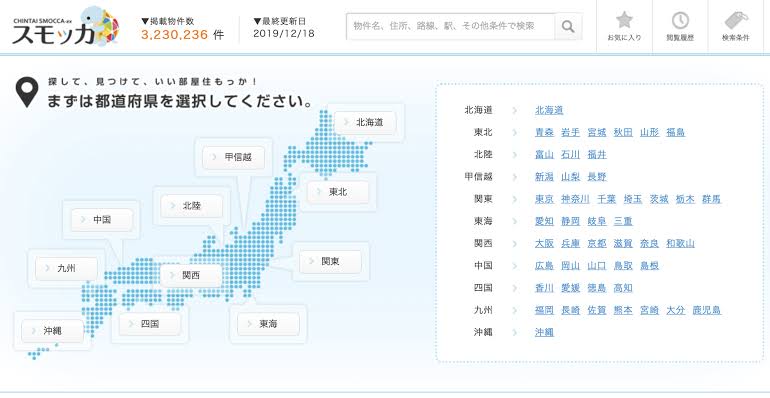Open the 大阪 prefecture link
This screenshot has width=770, height=398.
544,243
